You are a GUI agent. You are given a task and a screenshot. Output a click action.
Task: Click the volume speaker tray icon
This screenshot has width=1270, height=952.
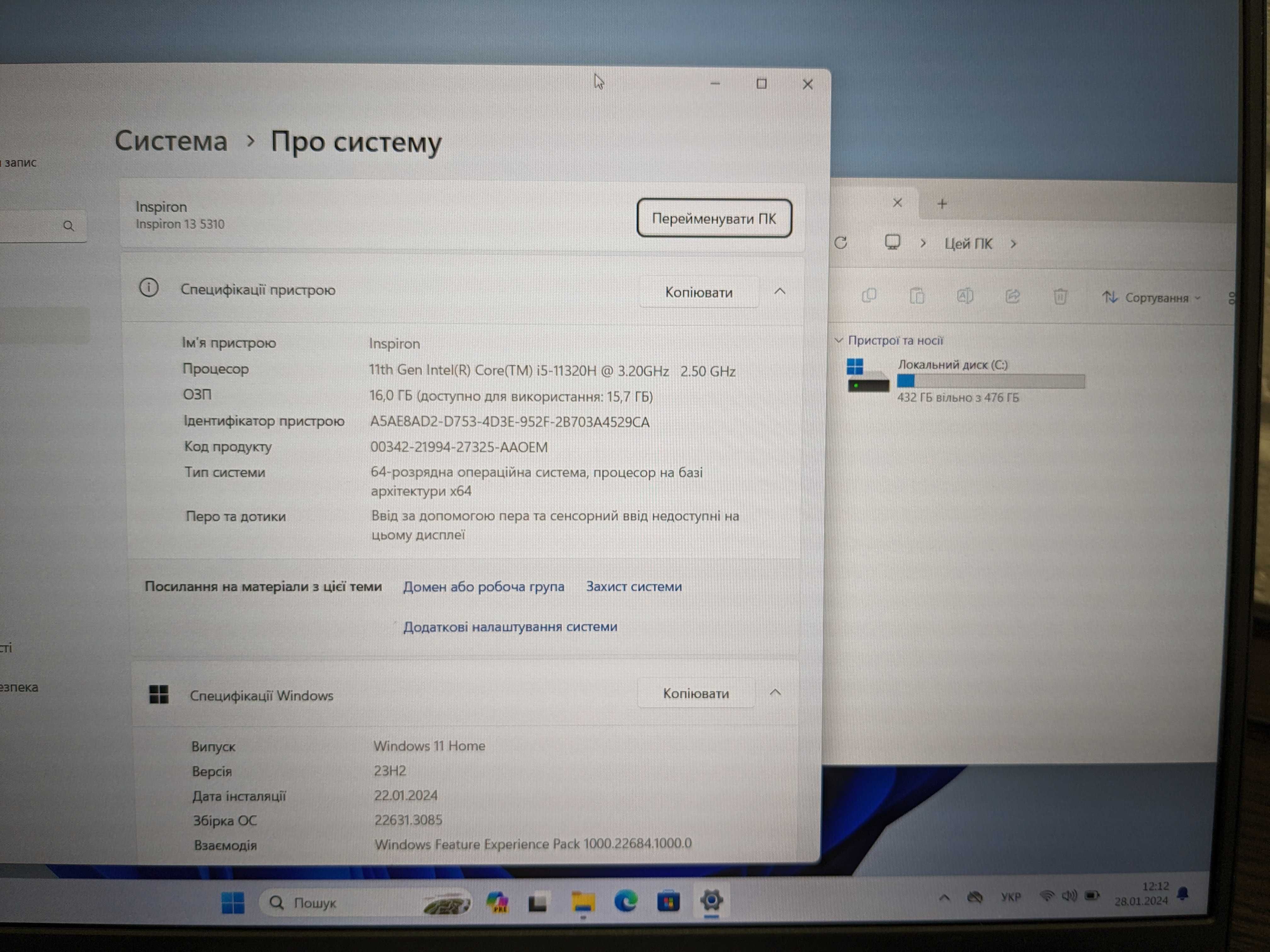click(x=1069, y=895)
